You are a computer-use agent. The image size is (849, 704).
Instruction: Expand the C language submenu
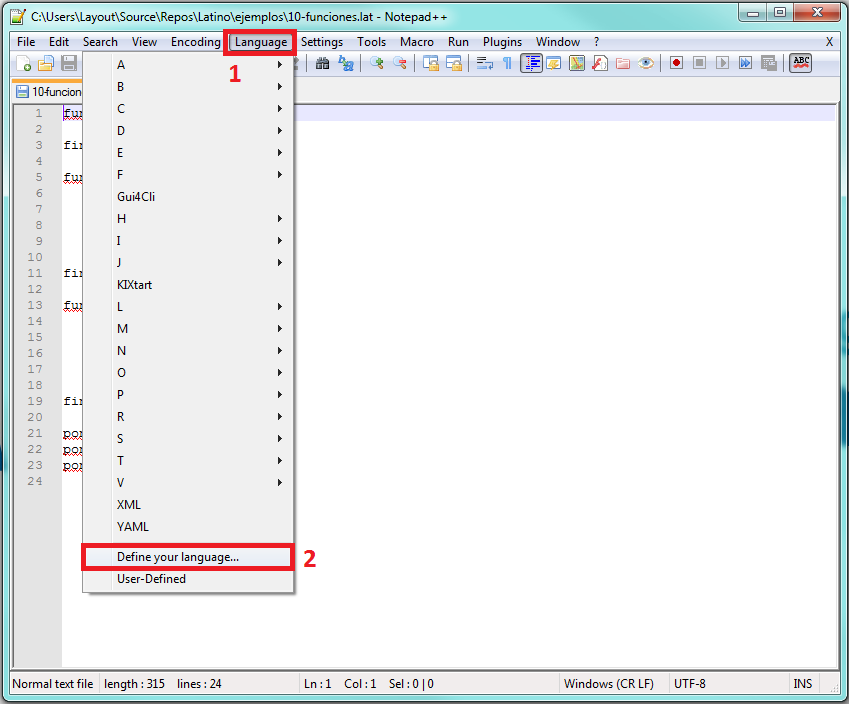pos(180,108)
